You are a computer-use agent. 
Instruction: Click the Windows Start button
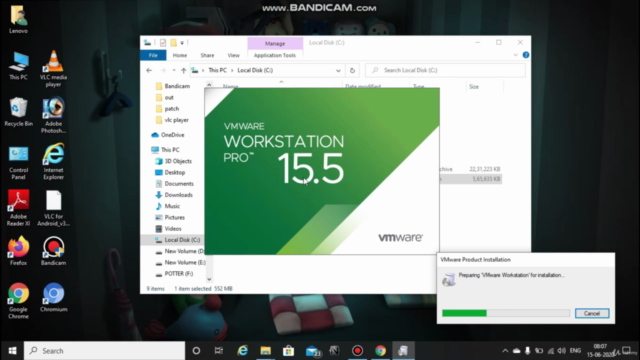pos(12,351)
